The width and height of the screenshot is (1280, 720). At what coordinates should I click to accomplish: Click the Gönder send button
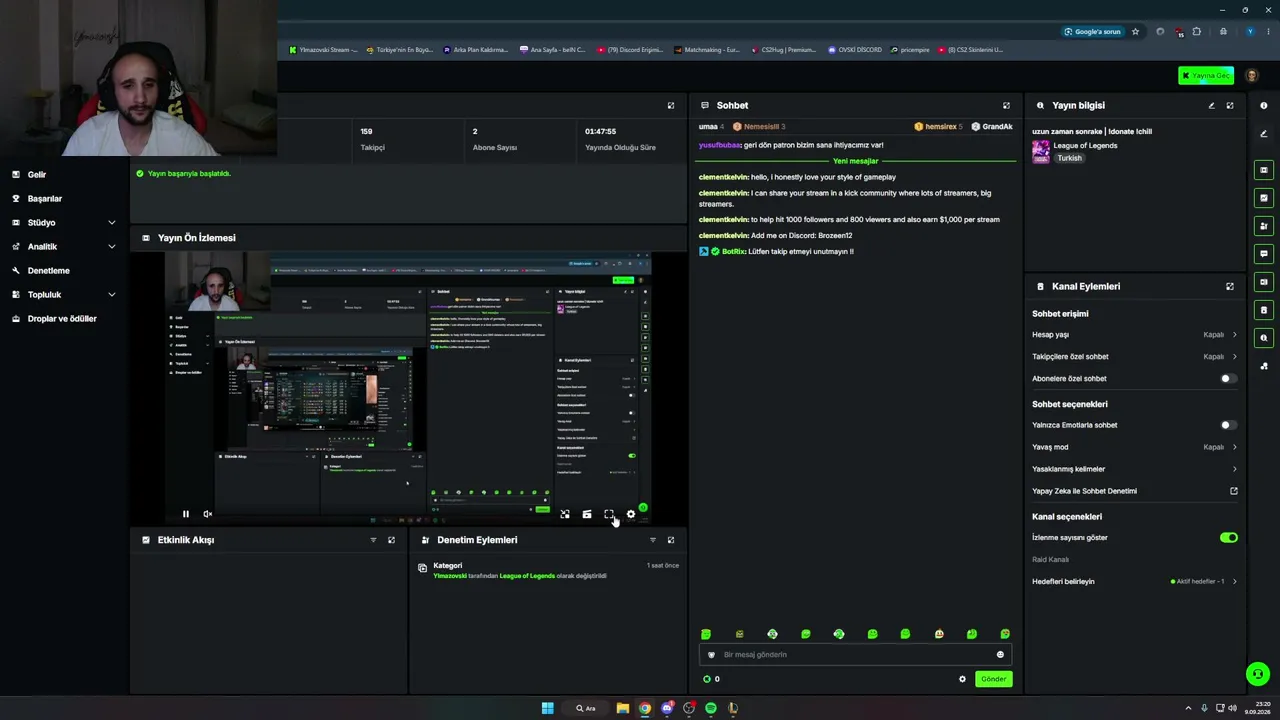pyautogui.click(x=993, y=679)
